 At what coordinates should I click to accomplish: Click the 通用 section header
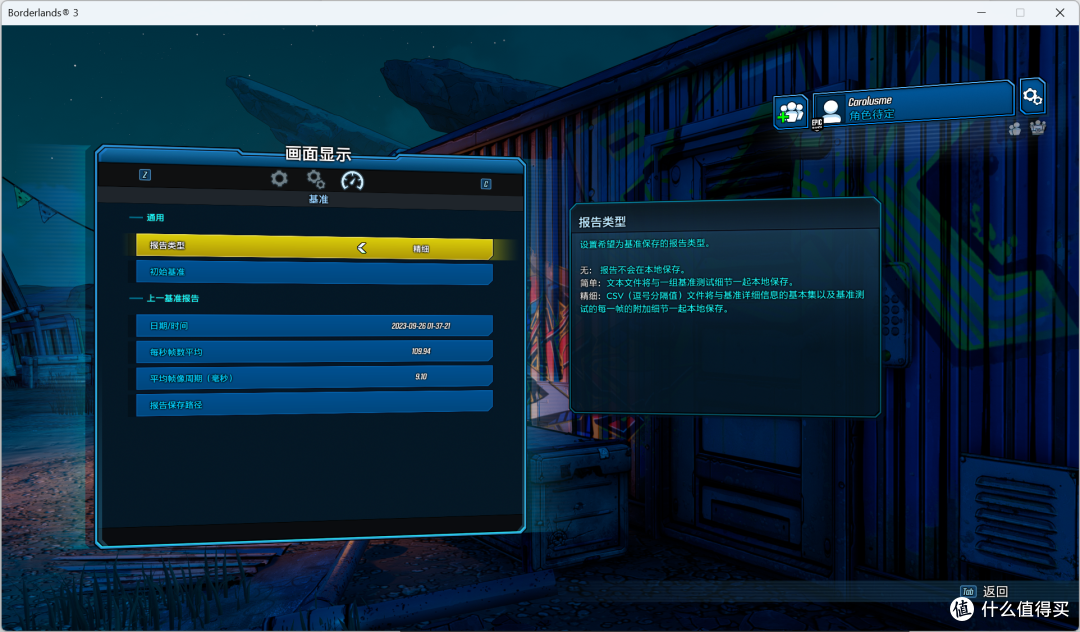pyautogui.click(x=155, y=218)
